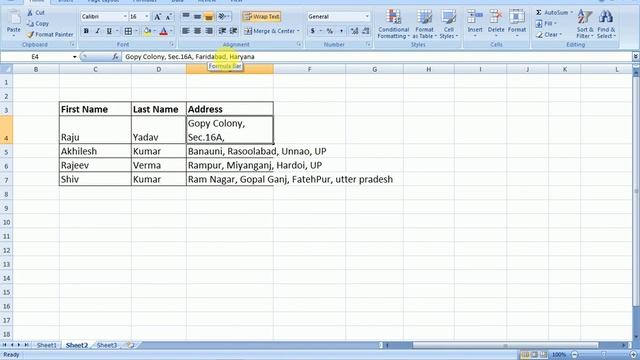Toggle the highlighted Bottom Align button
The image size is (640, 360).
209,17
